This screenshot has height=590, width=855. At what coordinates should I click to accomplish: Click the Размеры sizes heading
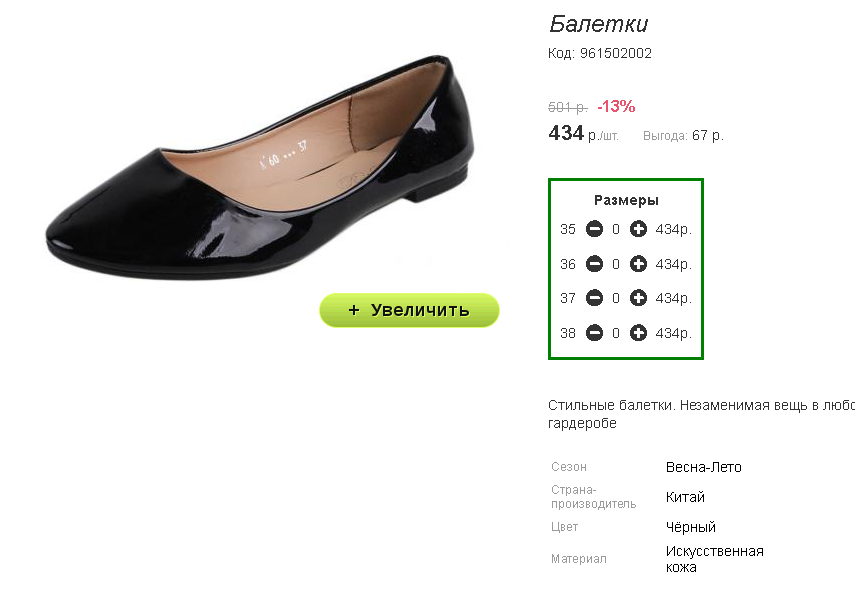coord(626,200)
